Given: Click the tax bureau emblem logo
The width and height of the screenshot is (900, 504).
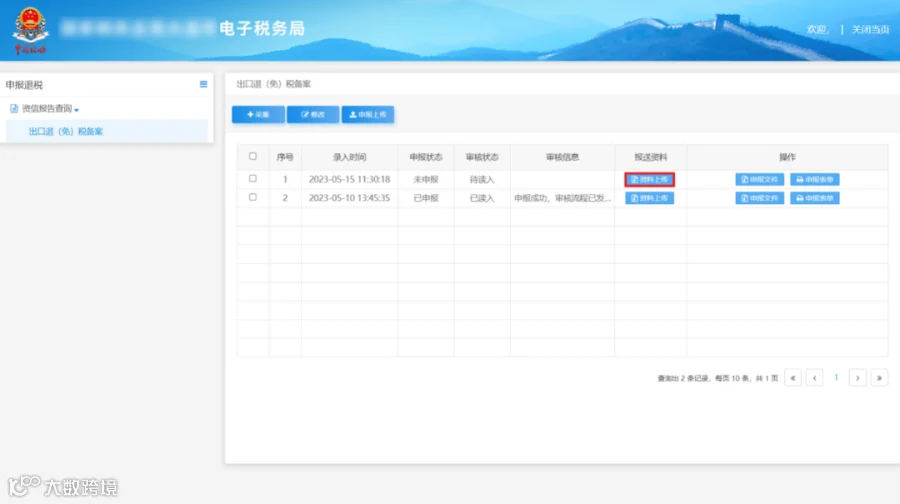Looking at the screenshot, I should [30, 30].
